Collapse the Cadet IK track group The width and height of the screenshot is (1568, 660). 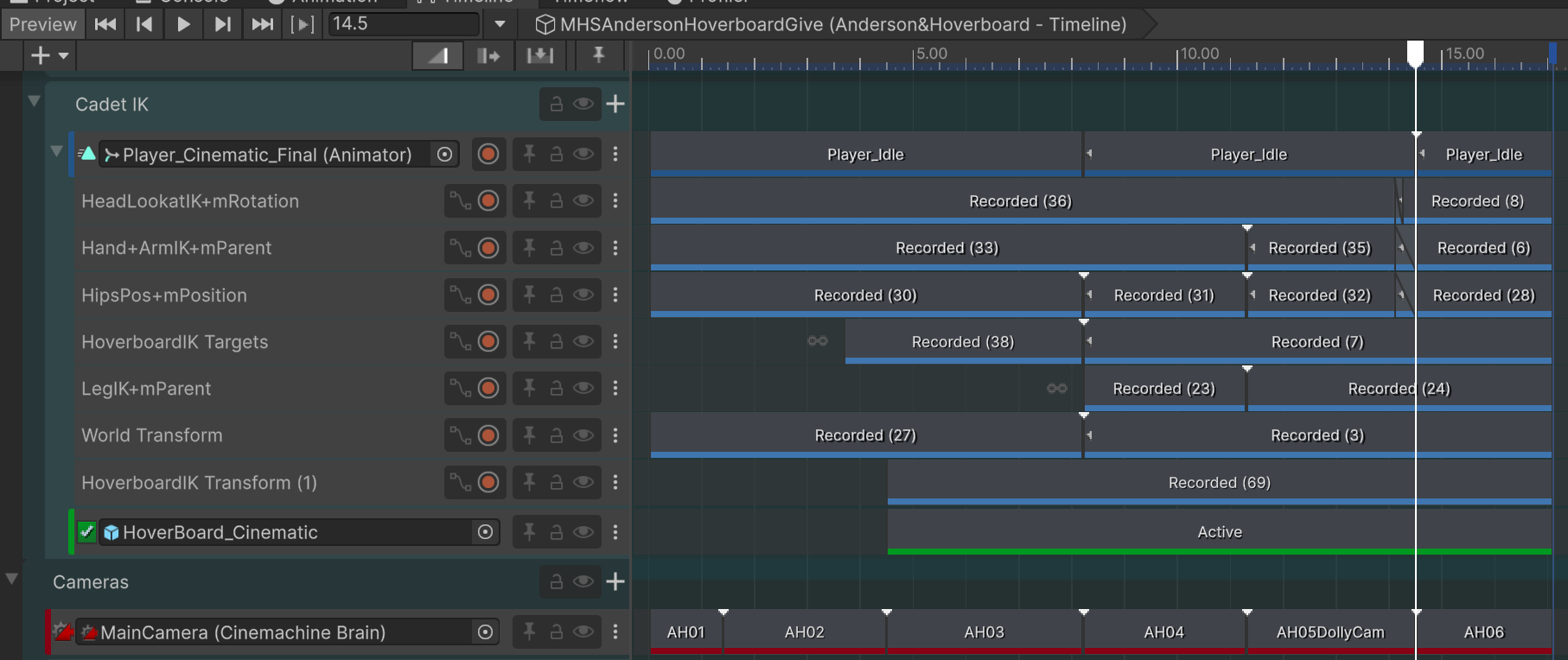pyautogui.click(x=35, y=101)
